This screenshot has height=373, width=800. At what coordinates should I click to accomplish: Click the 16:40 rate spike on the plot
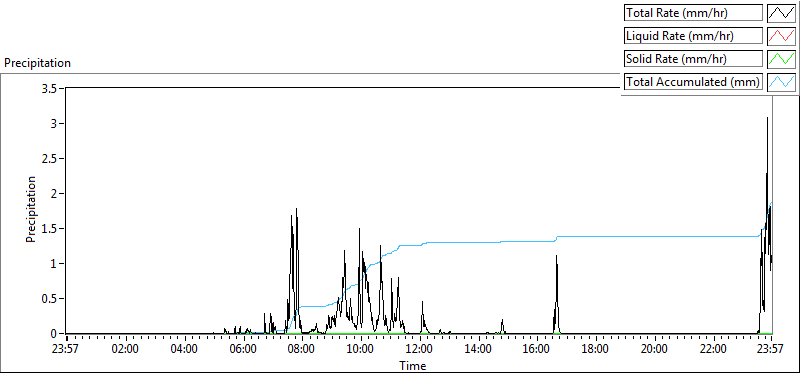(x=557, y=256)
